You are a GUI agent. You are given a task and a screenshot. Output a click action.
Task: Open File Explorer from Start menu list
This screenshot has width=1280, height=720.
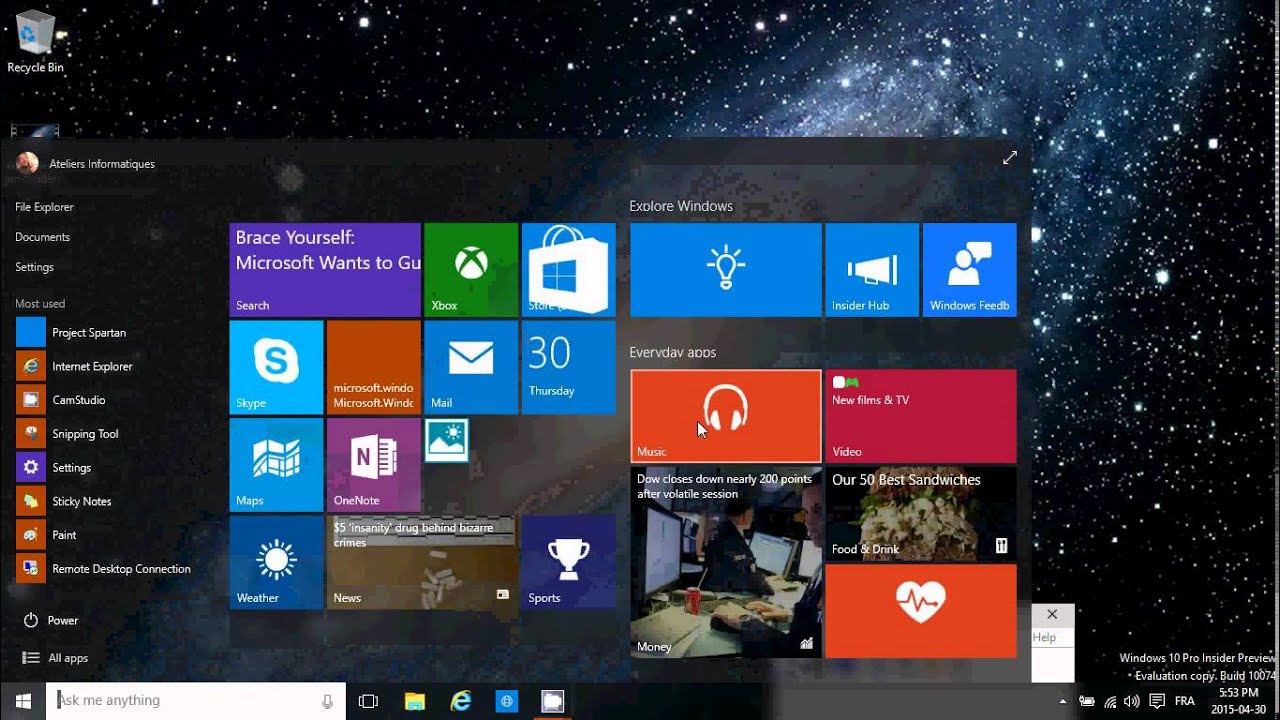45,207
